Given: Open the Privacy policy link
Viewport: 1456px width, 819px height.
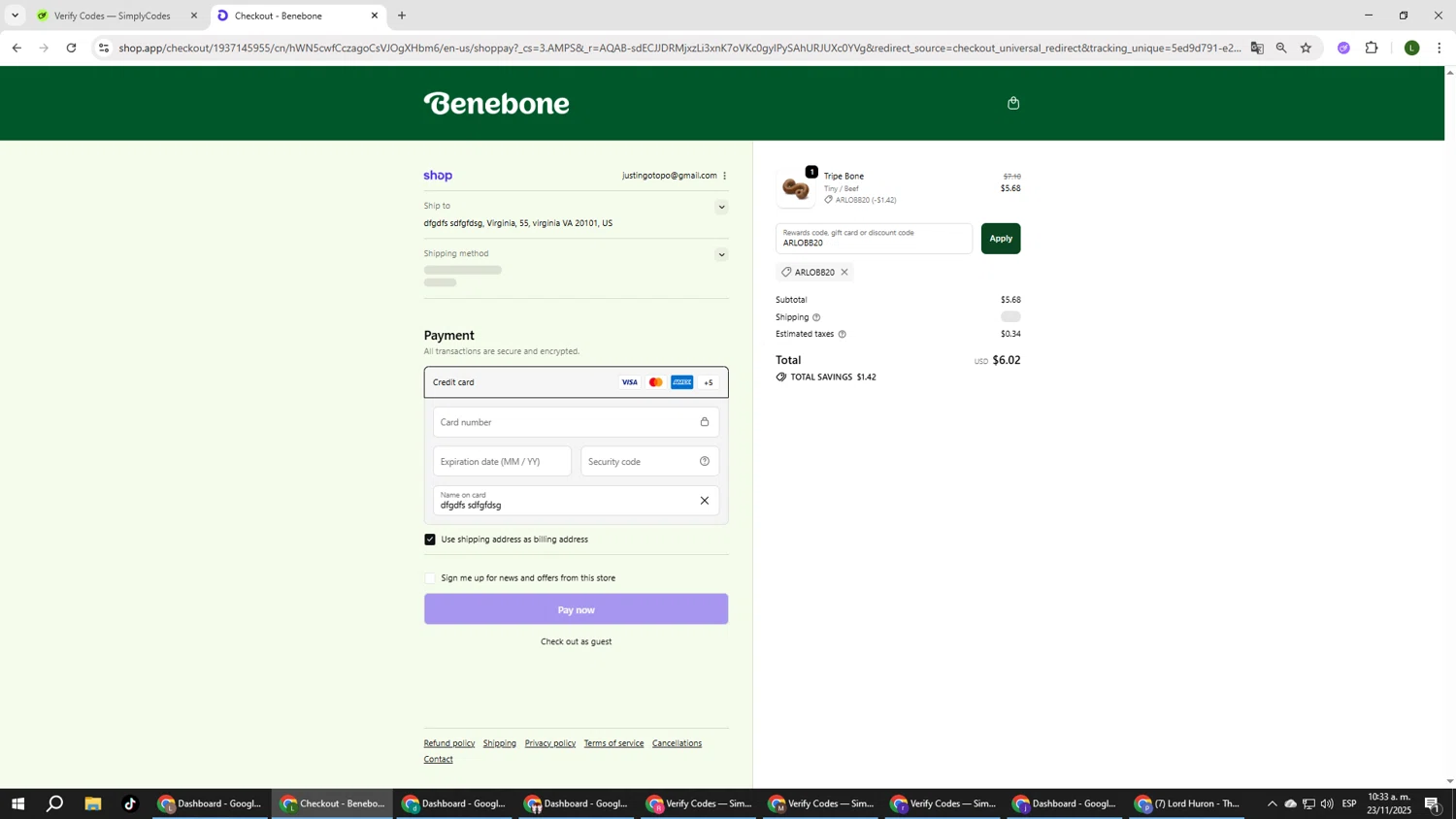Looking at the screenshot, I should (x=550, y=743).
